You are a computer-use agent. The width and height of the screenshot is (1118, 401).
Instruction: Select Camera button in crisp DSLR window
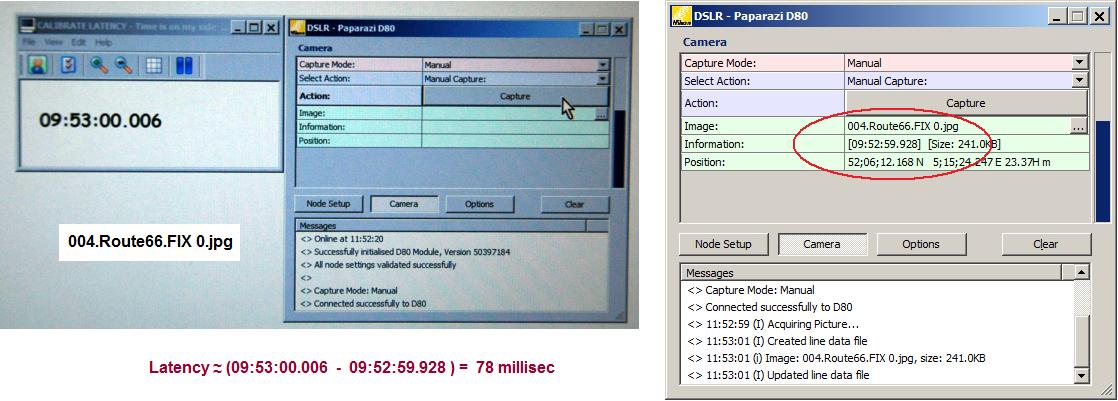[821, 244]
